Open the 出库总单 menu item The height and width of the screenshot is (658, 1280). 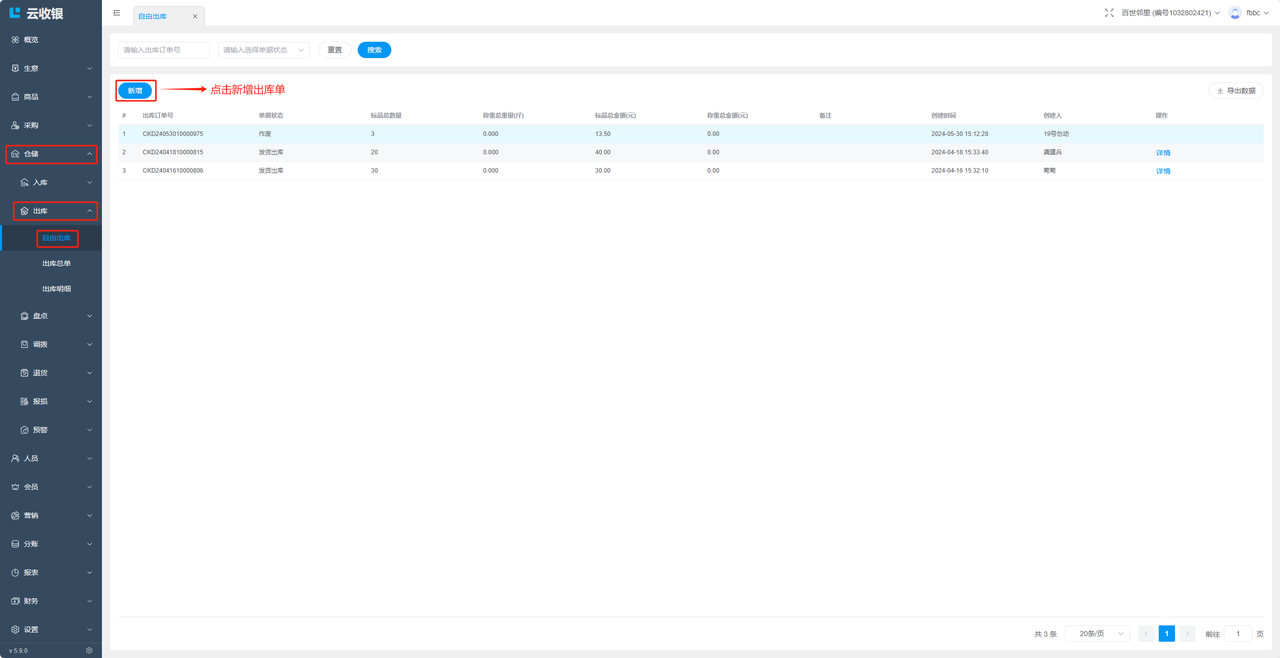point(56,264)
